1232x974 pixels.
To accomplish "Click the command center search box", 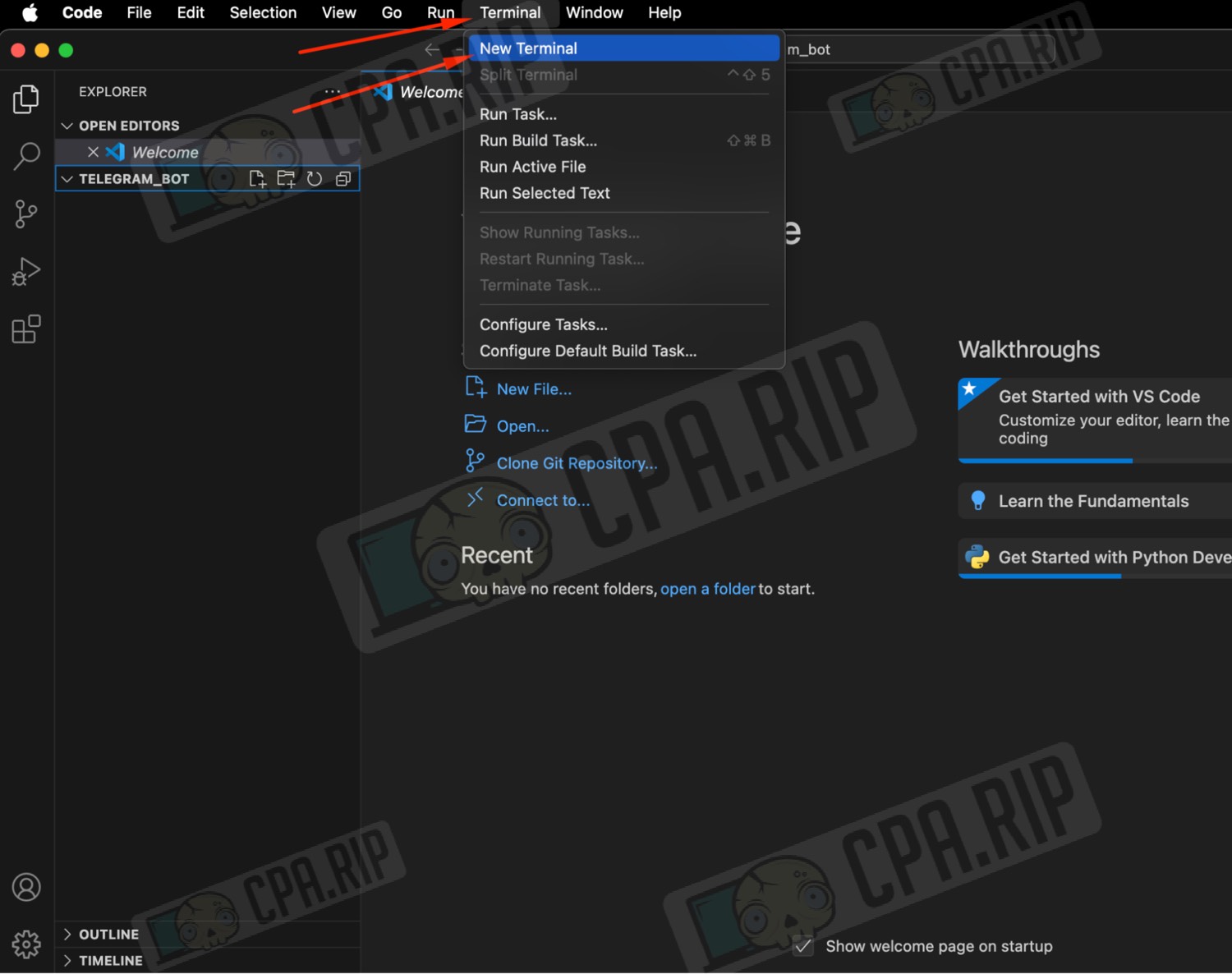I will pos(920,49).
